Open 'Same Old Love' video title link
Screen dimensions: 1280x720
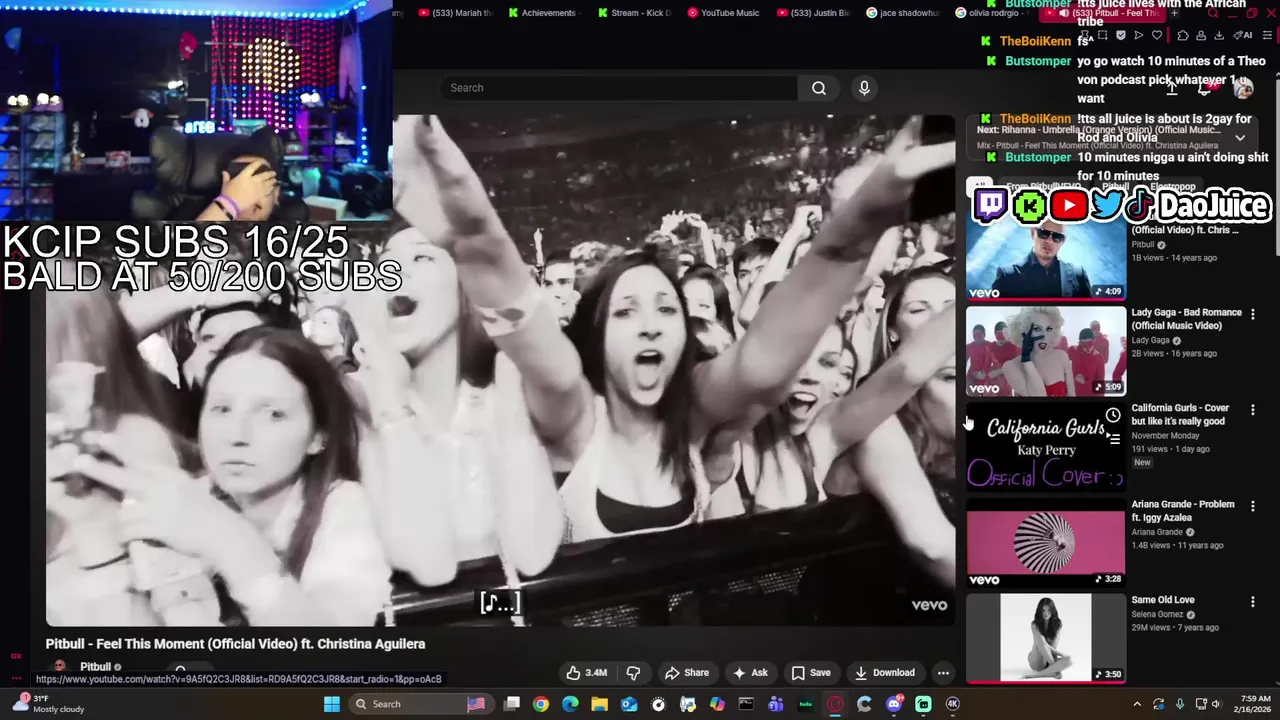pos(1163,600)
